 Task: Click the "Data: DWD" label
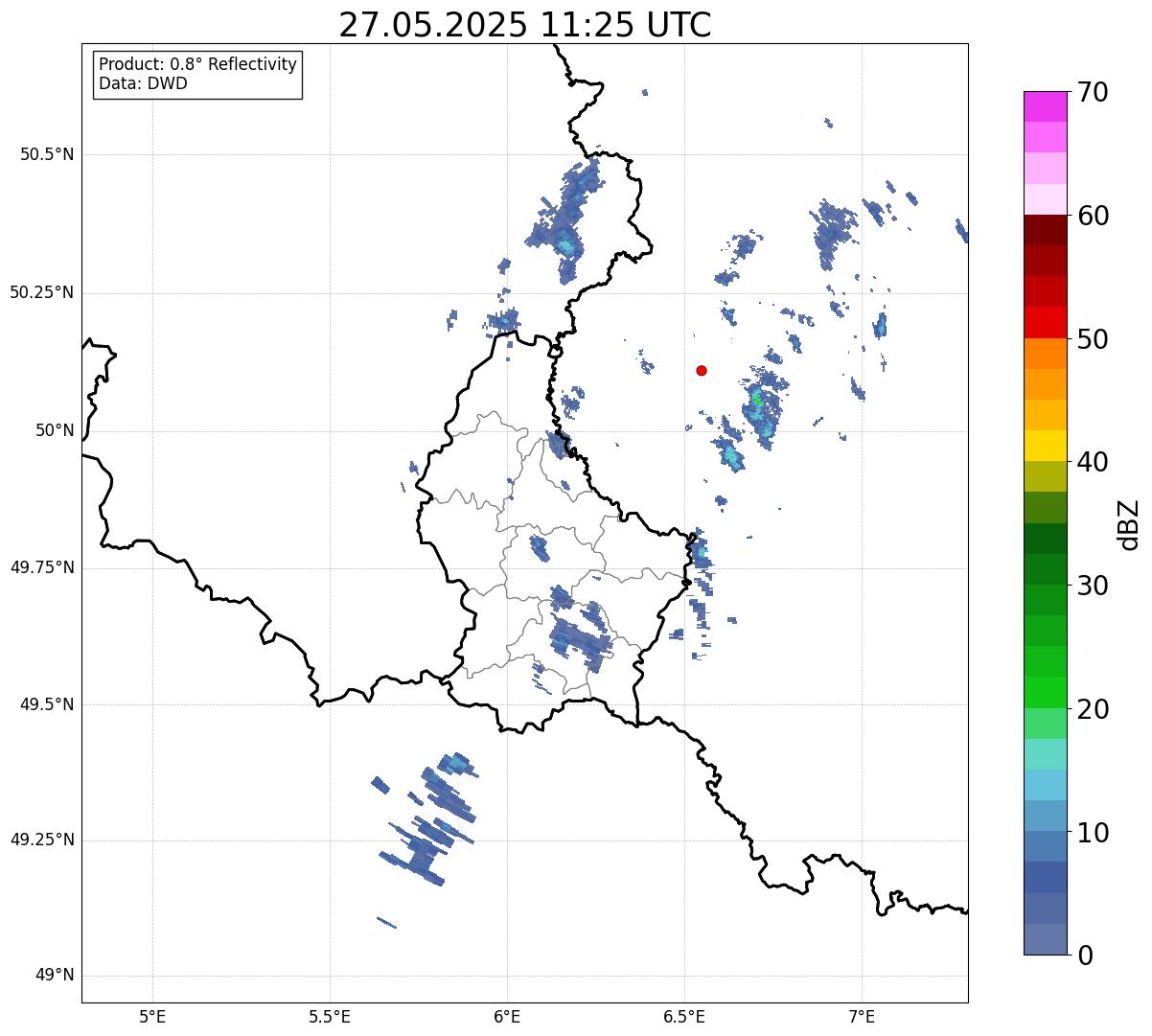pos(143,83)
